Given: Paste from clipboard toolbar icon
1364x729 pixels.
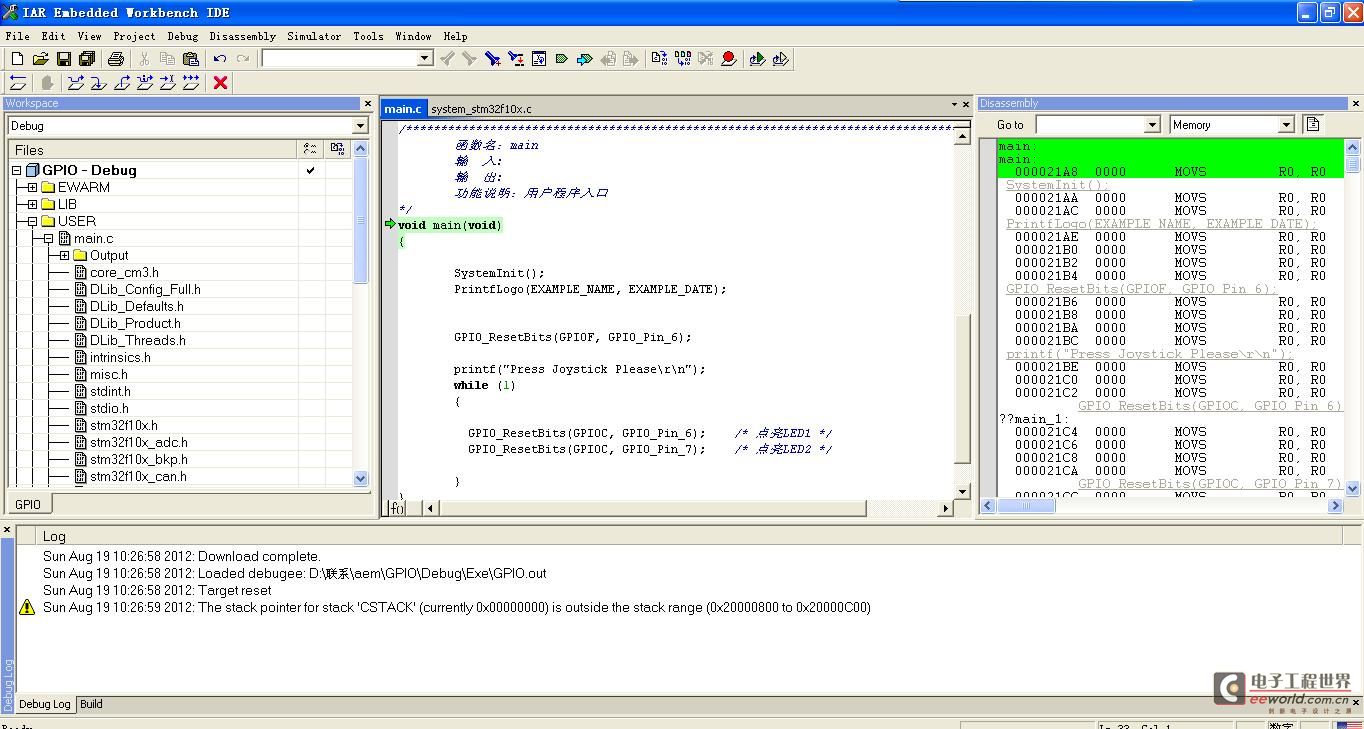Looking at the screenshot, I should (x=190, y=59).
